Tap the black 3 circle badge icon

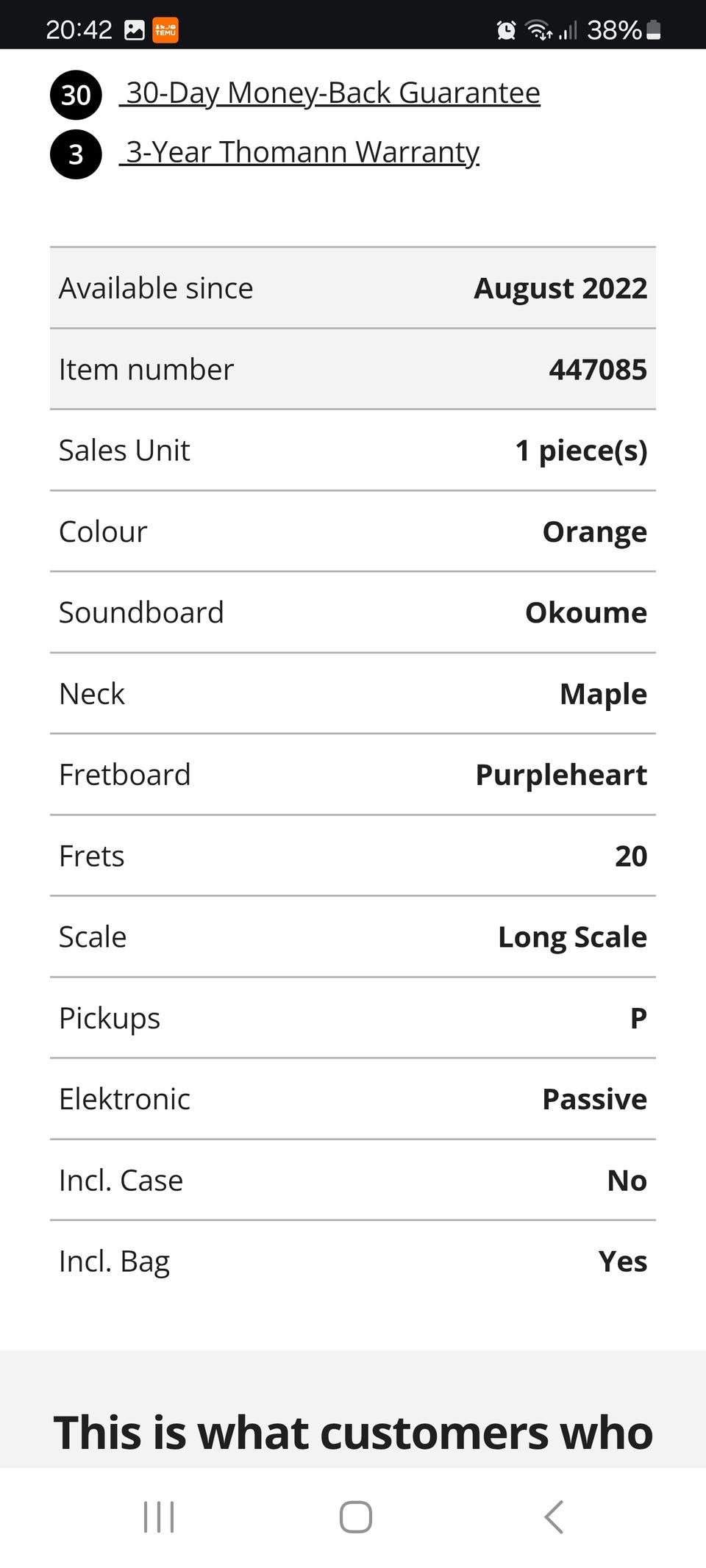pyautogui.click(x=76, y=154)
